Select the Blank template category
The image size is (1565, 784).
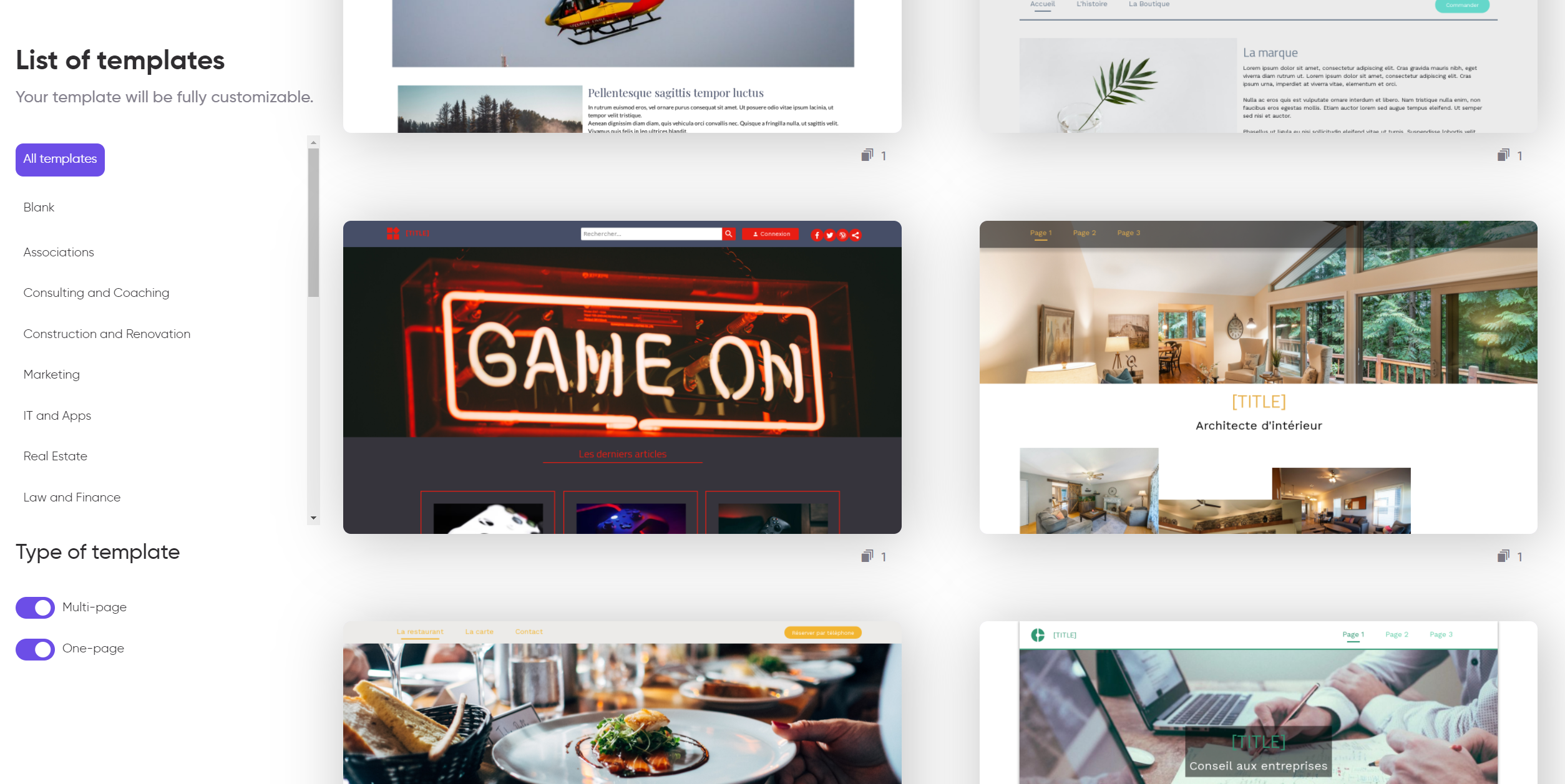[x=39, y=207]
